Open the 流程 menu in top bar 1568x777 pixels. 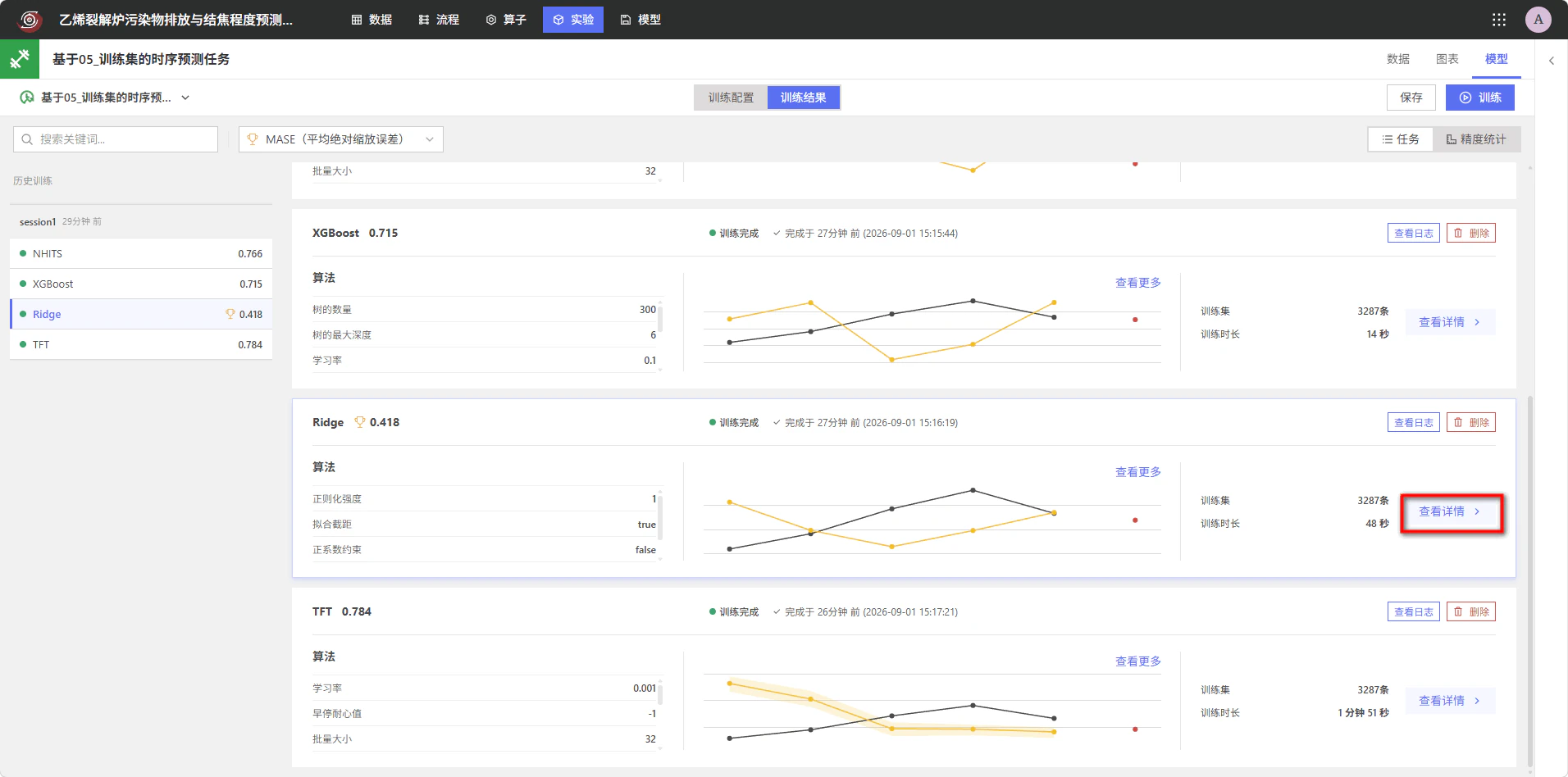pos(439,20)
